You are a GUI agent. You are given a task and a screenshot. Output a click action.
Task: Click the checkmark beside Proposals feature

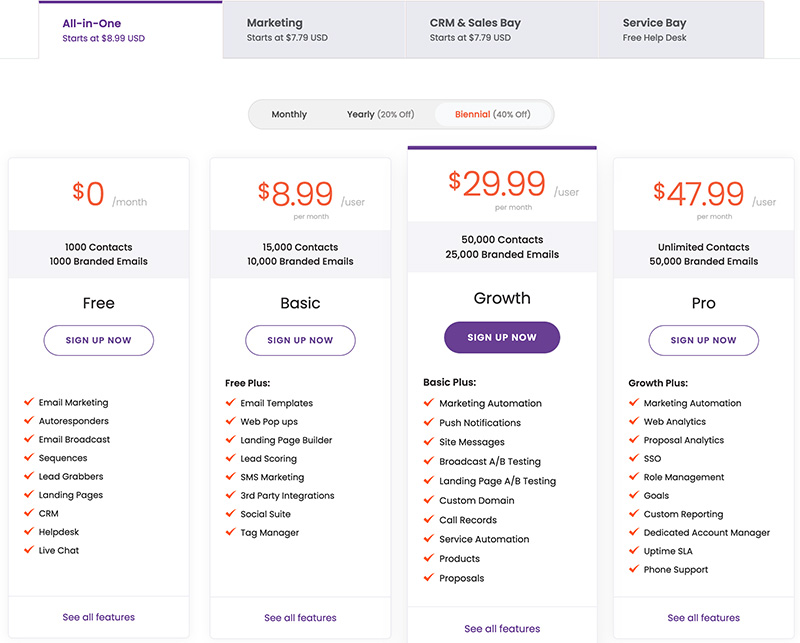coord(428,578)
